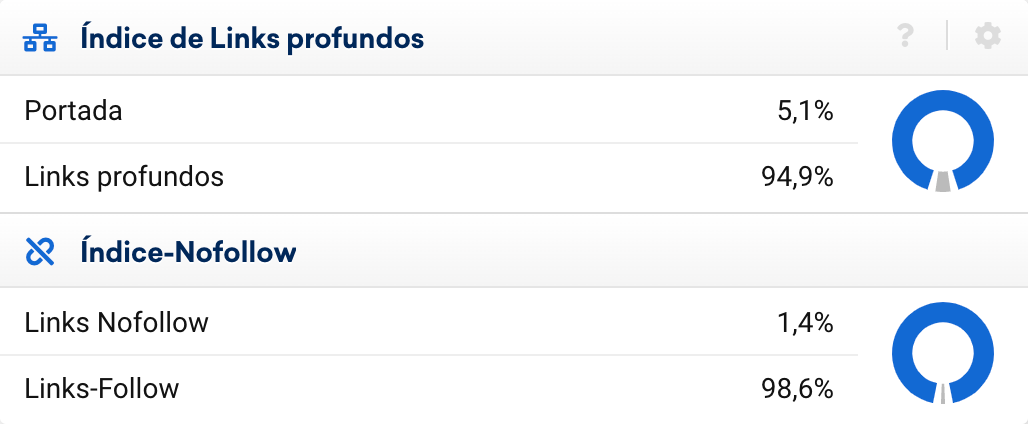Click the 1,4% Nofollow value
The height and width of the screenshot is (424, 1028).
pos(805,323)
